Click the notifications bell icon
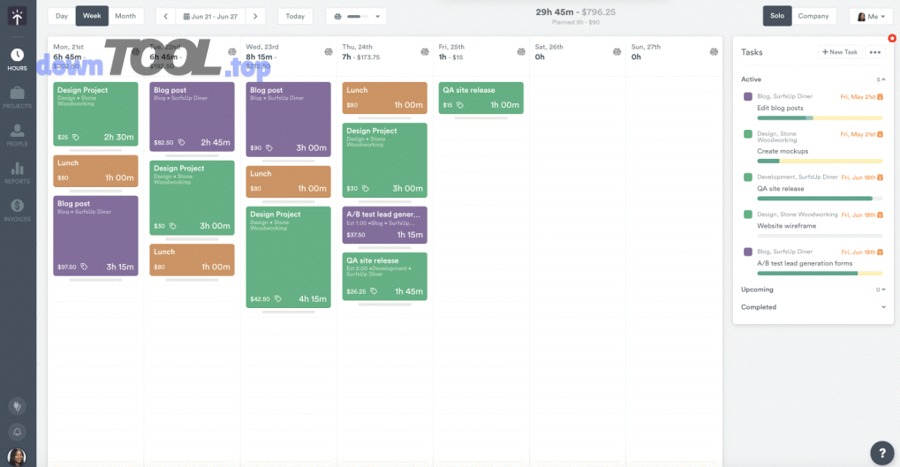Viewport: 900px width, 467px height. [17, 432]
